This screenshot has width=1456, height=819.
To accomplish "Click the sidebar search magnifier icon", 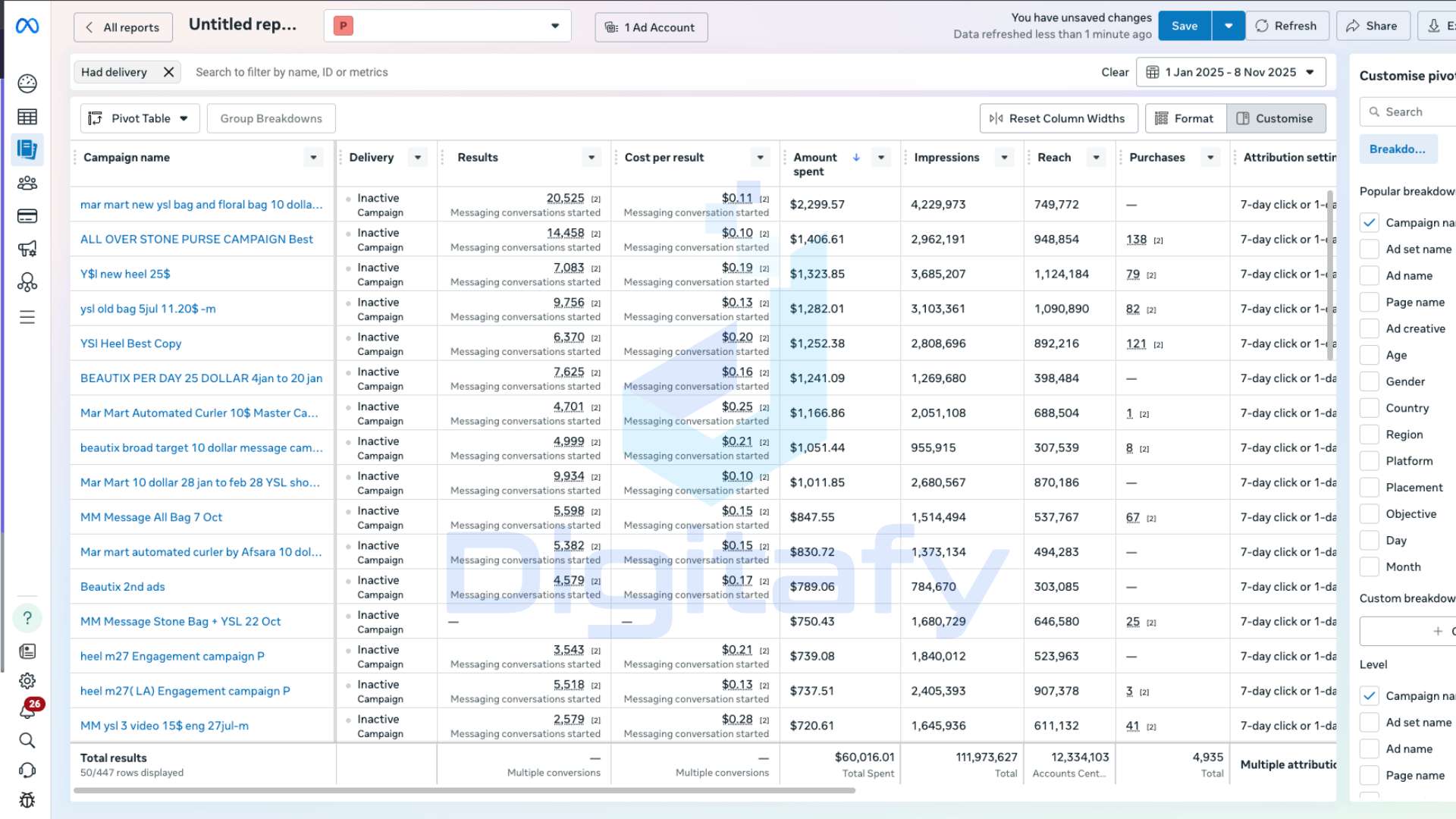I will pos(27,741).
